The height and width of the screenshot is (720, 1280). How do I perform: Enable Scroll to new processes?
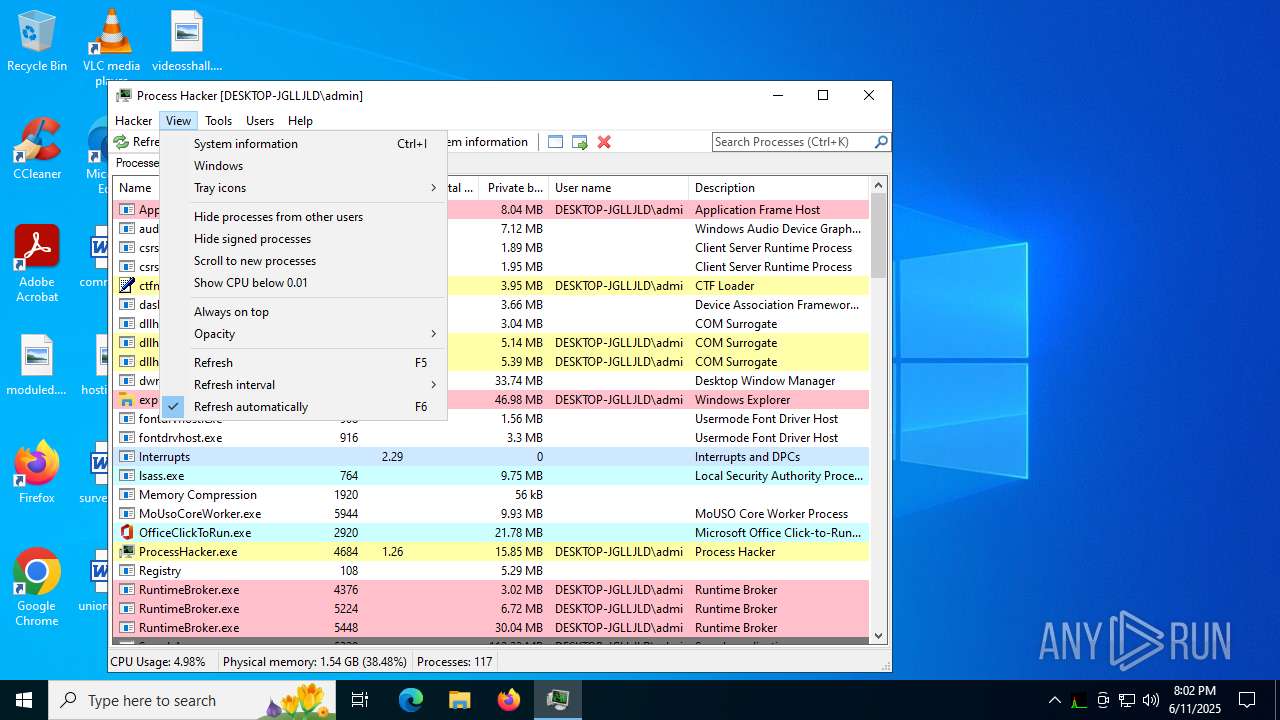pyautogui.click(x=303, y=260)
